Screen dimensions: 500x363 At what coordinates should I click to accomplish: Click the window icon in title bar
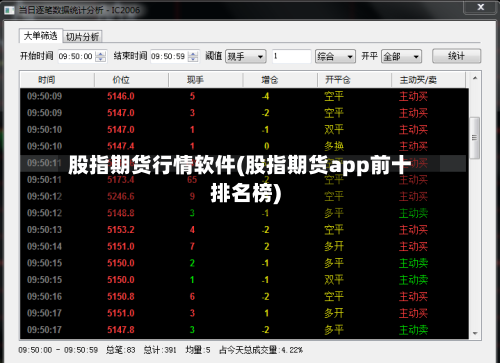point(9,10)
